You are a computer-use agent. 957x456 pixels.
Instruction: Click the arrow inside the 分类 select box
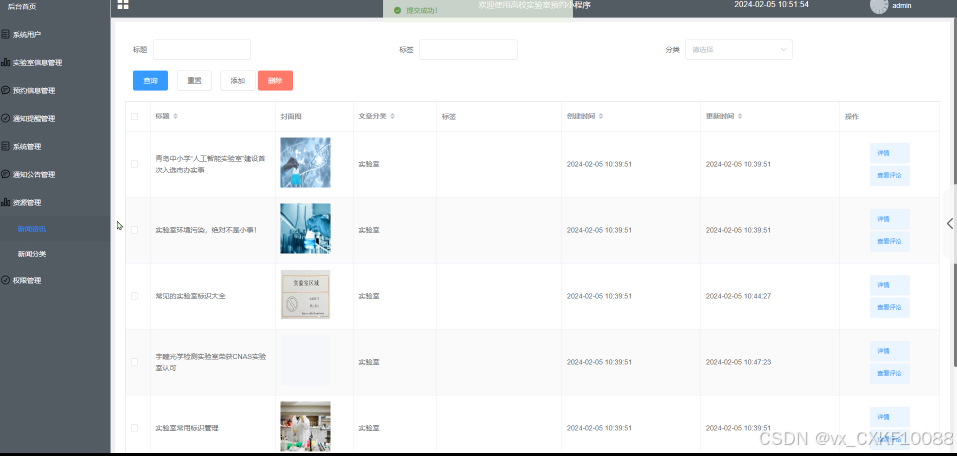tap(783, 49)
